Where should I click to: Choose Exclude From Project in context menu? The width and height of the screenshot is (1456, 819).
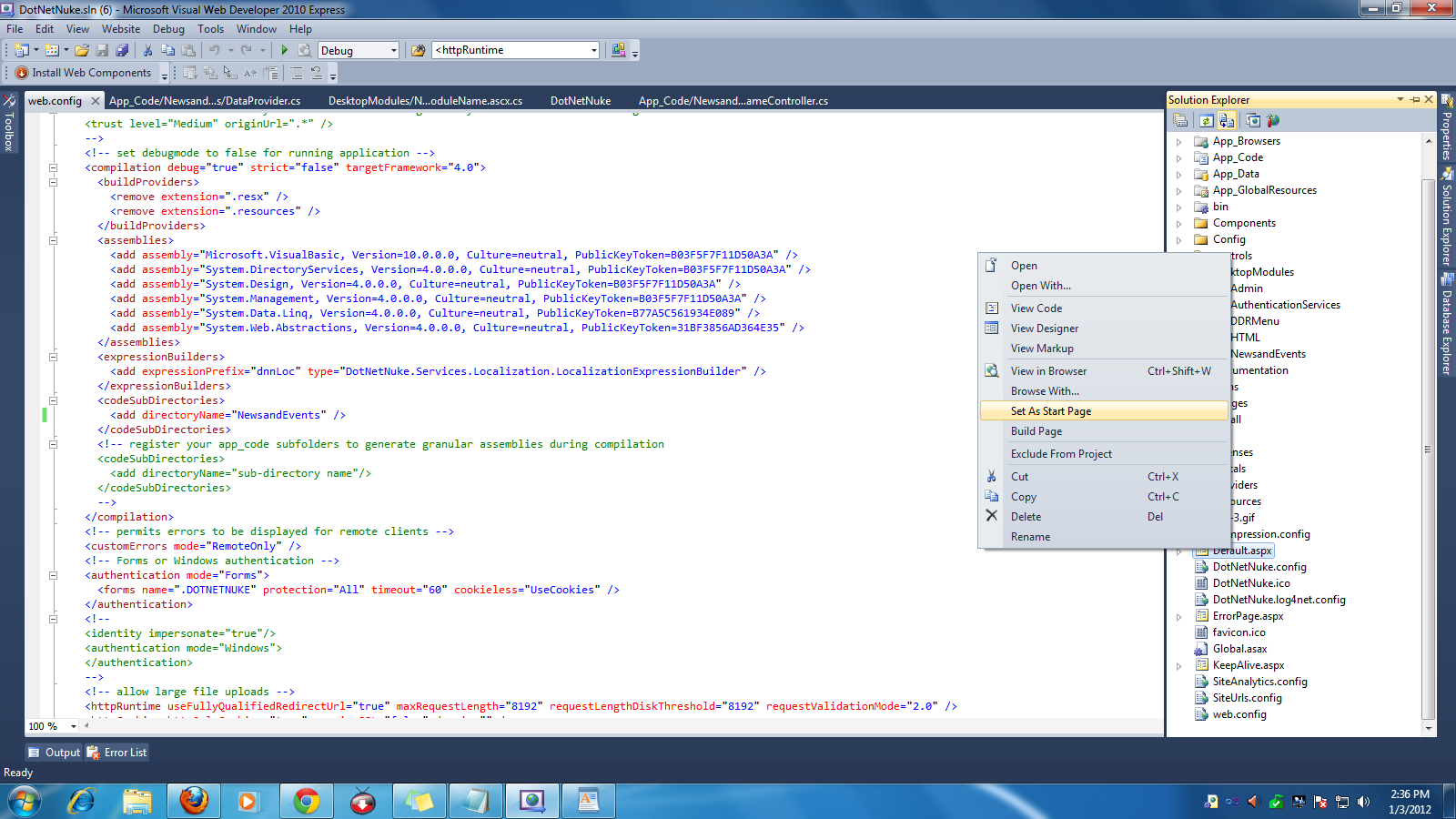tap(1105, 454)
